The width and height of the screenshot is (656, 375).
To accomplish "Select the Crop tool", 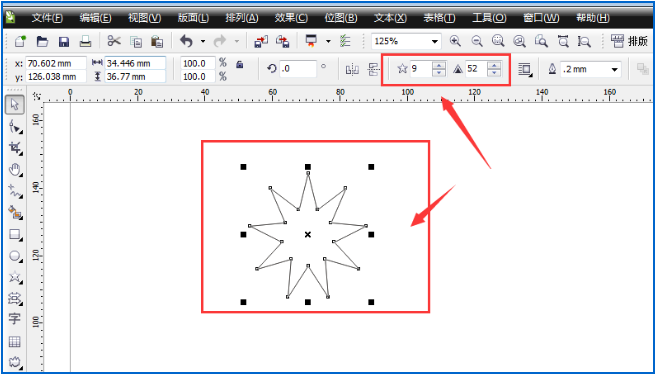I will pyautogui.click(x=15, y=148).
